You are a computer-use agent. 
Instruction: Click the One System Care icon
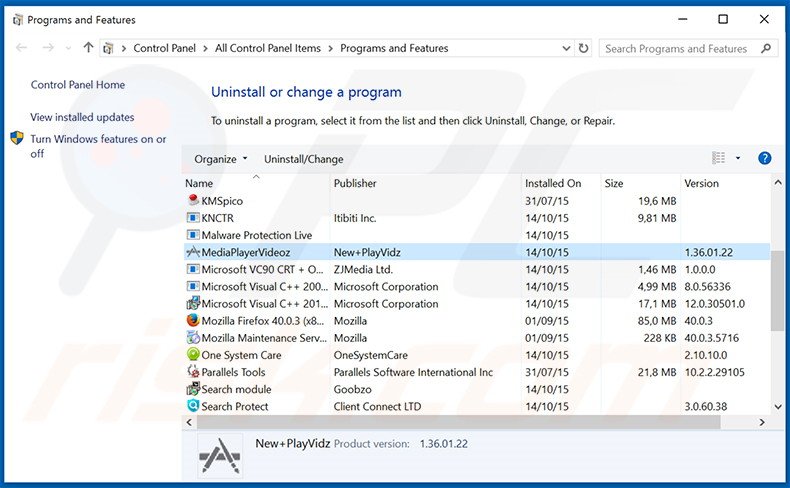tap(193, 355)
